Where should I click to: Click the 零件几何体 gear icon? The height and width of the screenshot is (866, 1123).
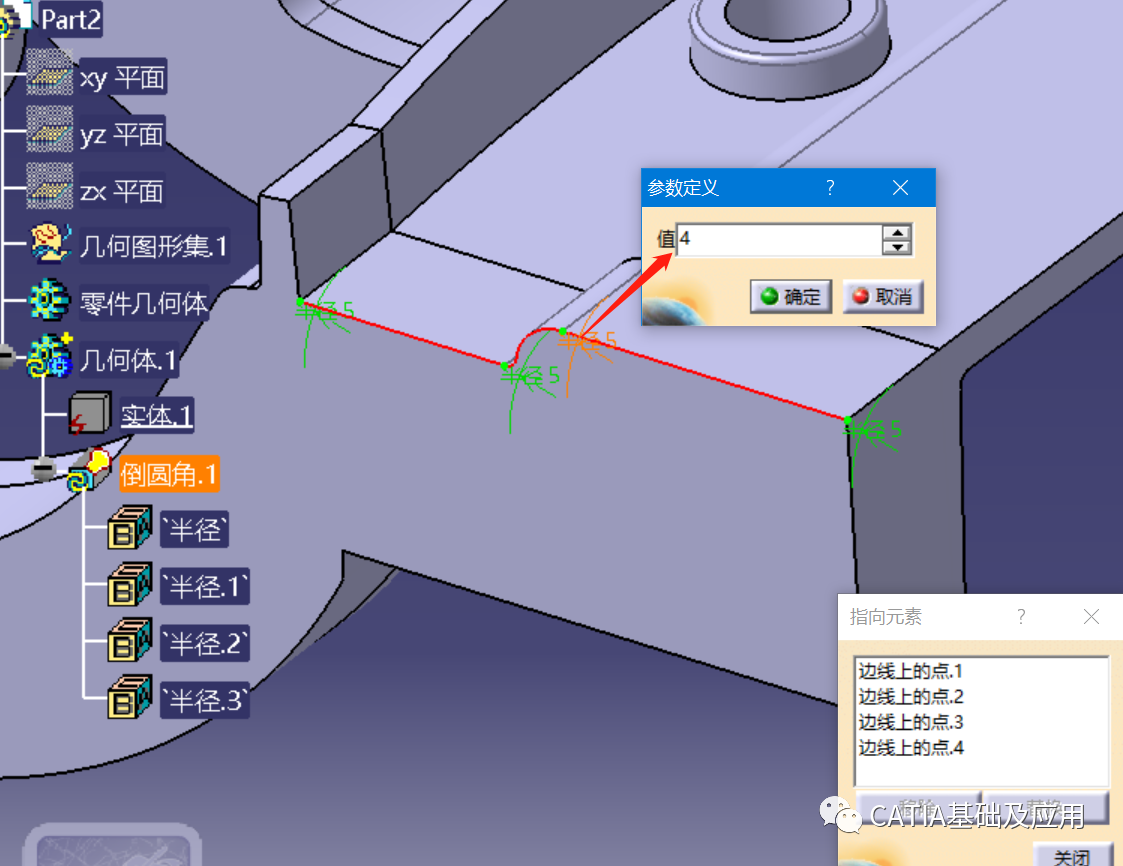coord(49,299)
